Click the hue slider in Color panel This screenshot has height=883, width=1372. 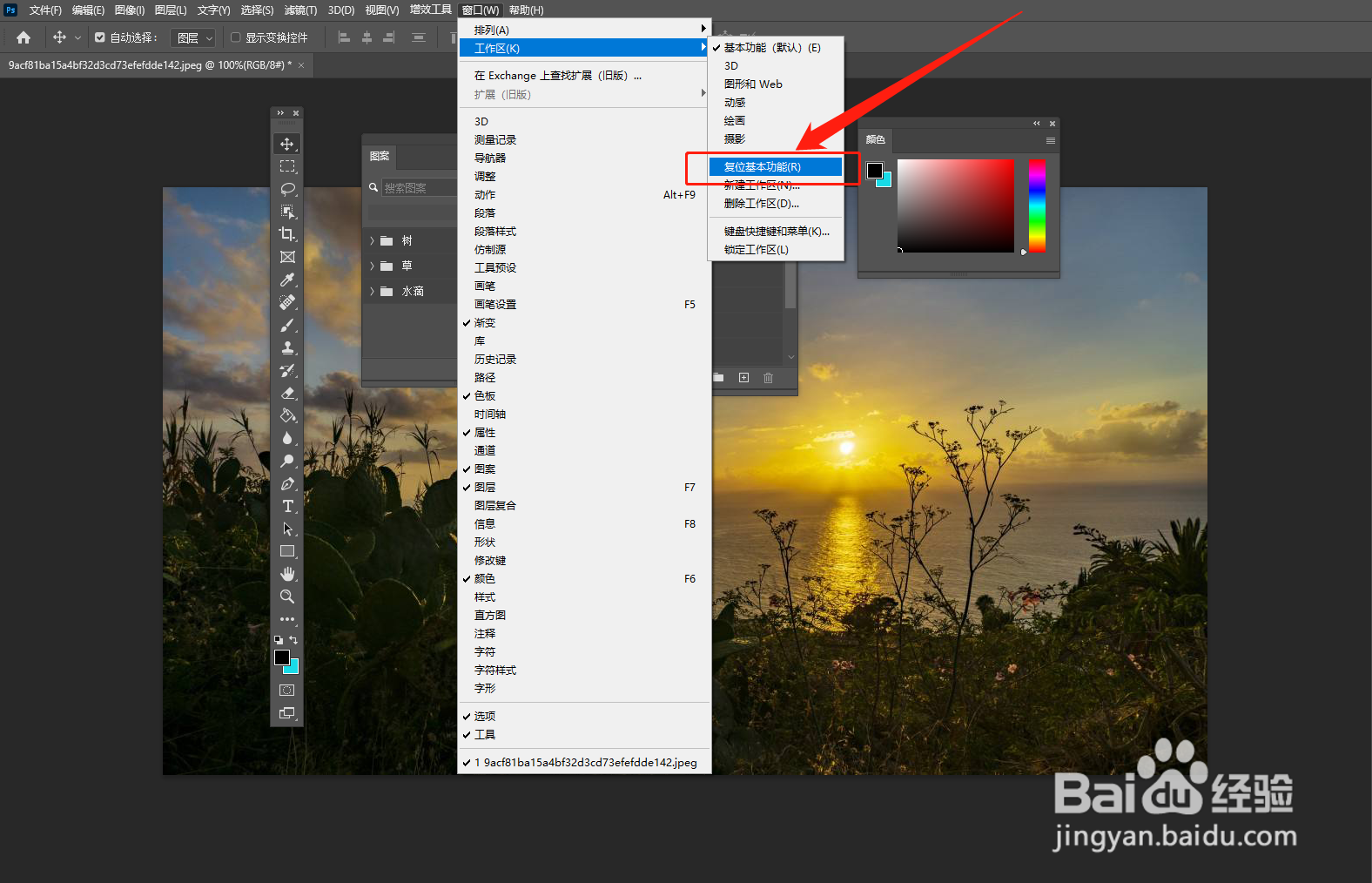[x=1037, y=206]
